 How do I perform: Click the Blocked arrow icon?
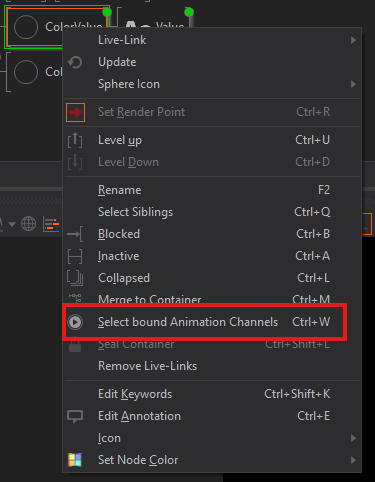75,234
